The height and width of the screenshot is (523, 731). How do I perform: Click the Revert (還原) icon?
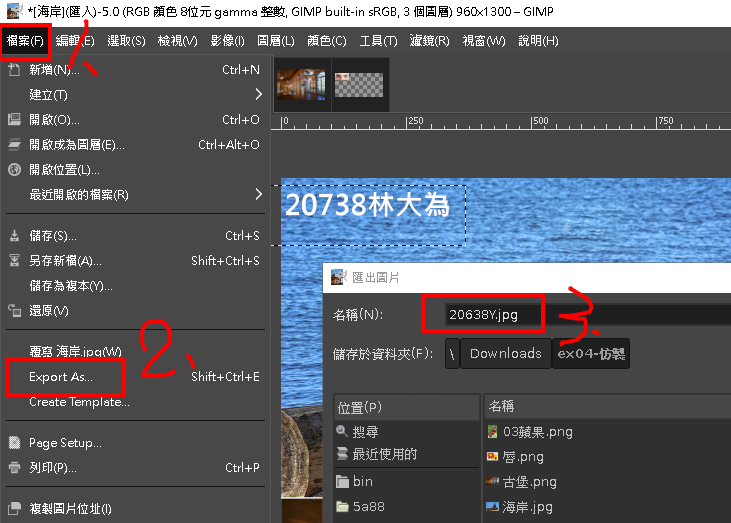click(x=14, y=311)
